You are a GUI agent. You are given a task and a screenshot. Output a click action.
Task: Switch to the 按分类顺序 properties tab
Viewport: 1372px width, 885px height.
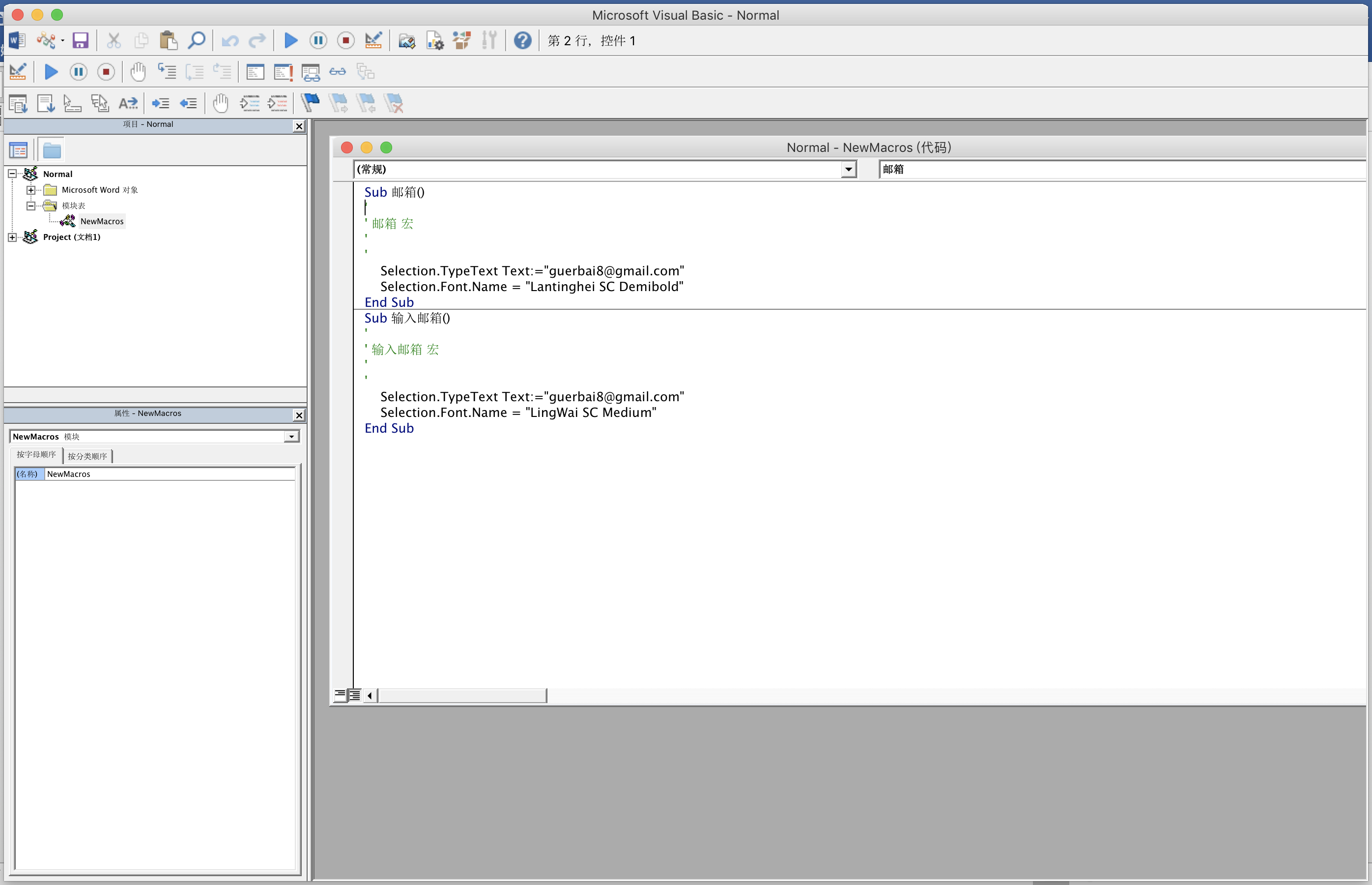[x=87, y=456]
